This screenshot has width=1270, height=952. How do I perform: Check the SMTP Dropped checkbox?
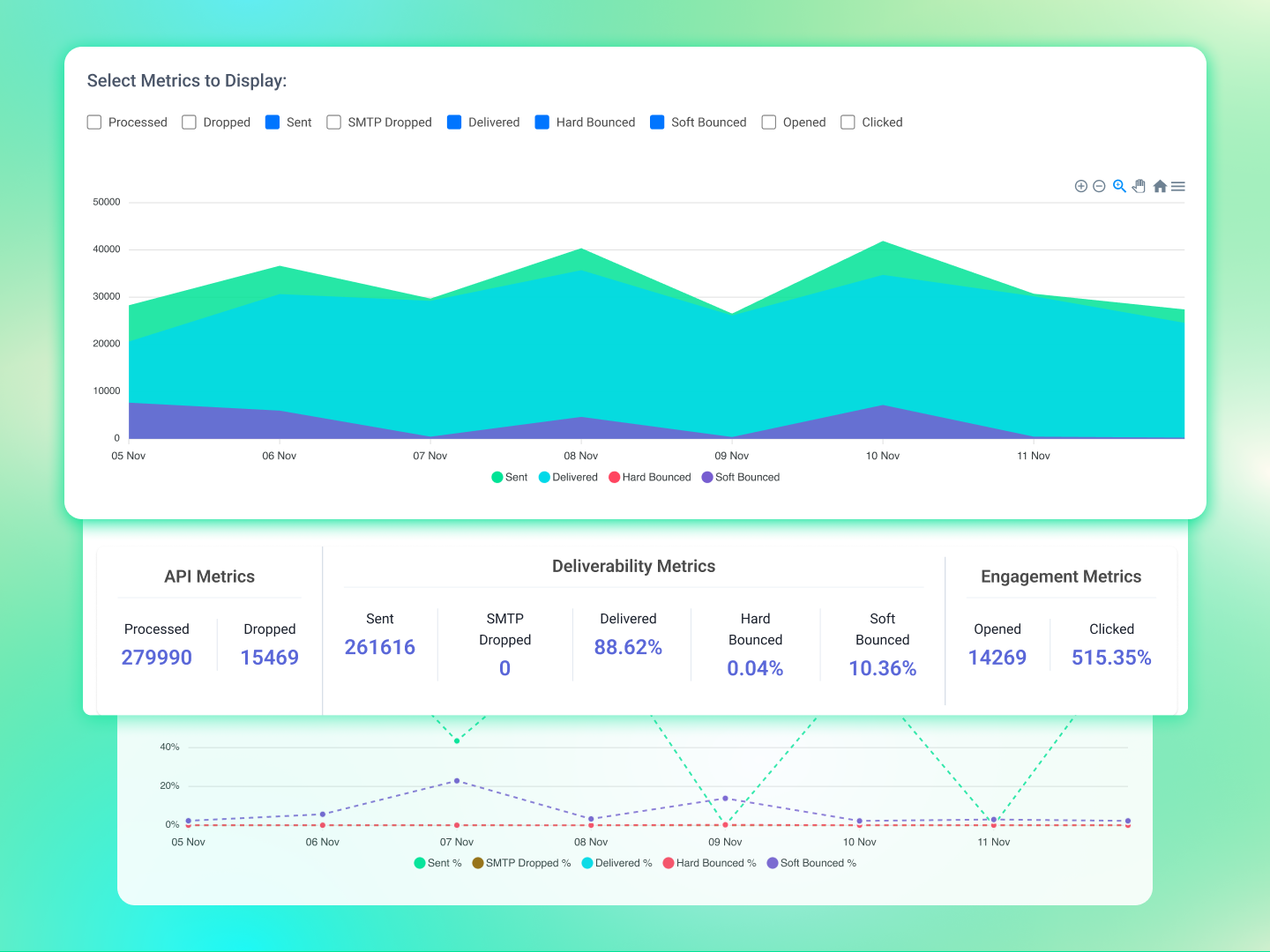tap(333, 123)
